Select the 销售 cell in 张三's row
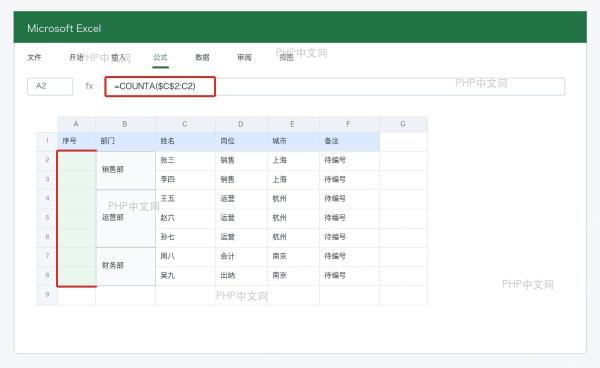 coord(241,160)
